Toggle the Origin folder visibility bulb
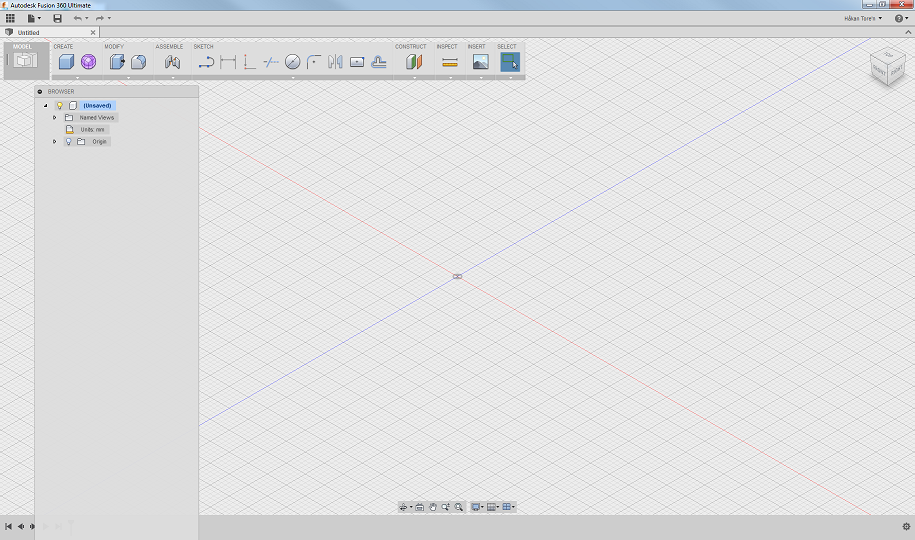This screenshot has height=540, width=915. coord(68,142)
